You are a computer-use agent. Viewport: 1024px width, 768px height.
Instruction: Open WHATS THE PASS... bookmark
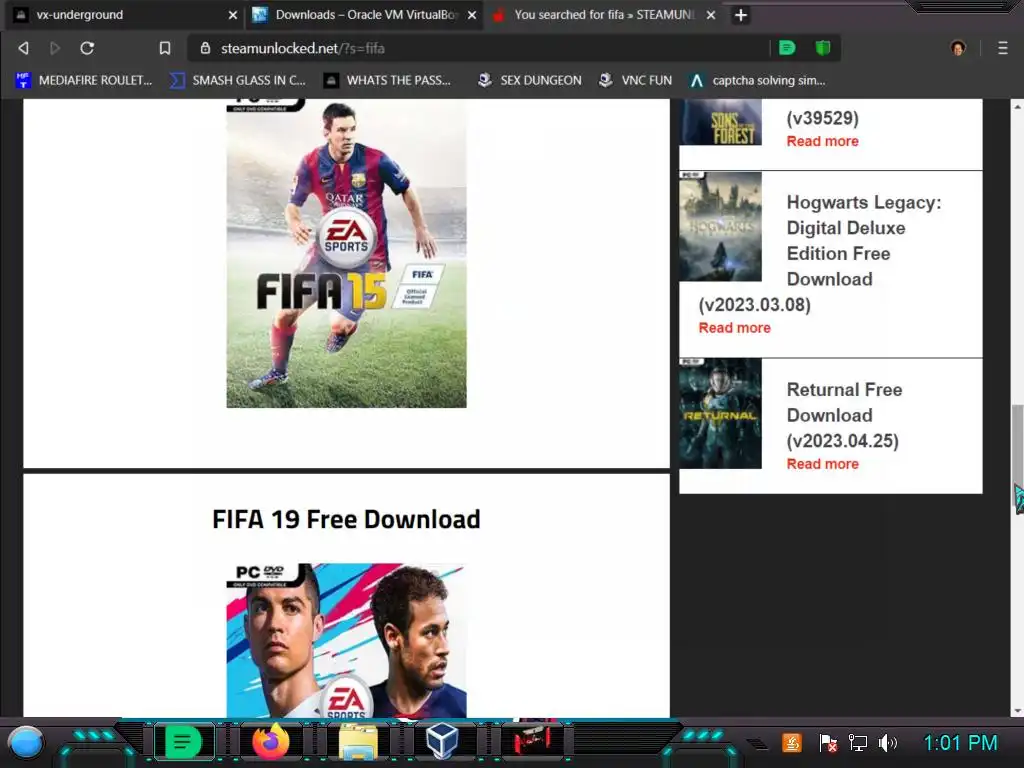click(x=388, y=80)
